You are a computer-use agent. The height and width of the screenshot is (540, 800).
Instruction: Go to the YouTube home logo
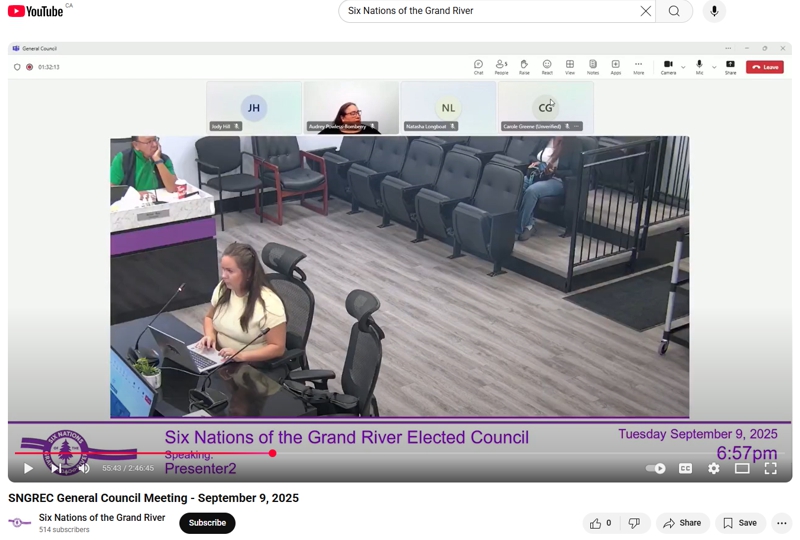pos(35,11)
